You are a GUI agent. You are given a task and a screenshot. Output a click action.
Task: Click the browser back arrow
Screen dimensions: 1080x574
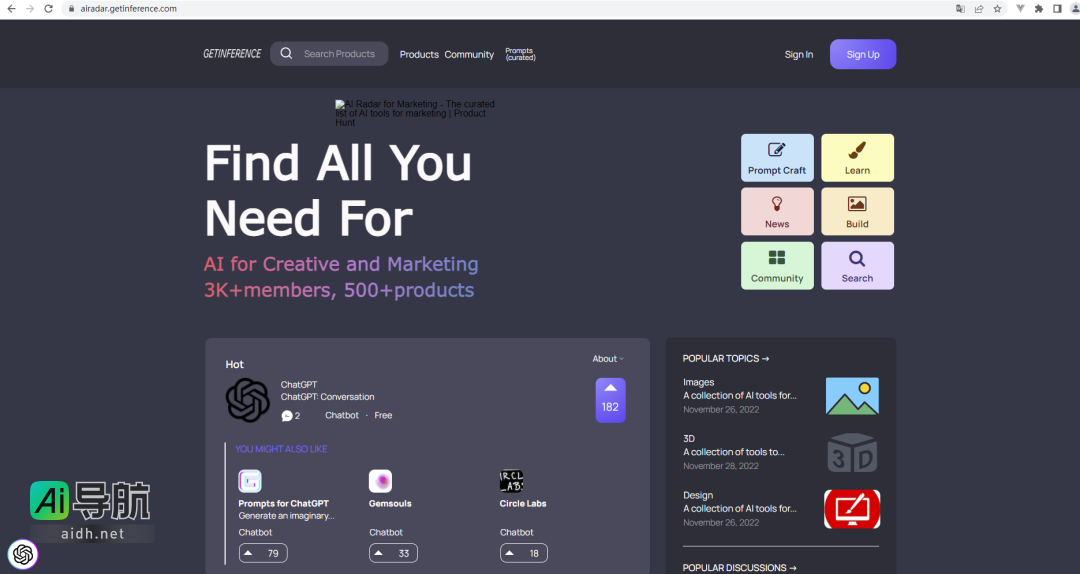(x=11, y=9)
